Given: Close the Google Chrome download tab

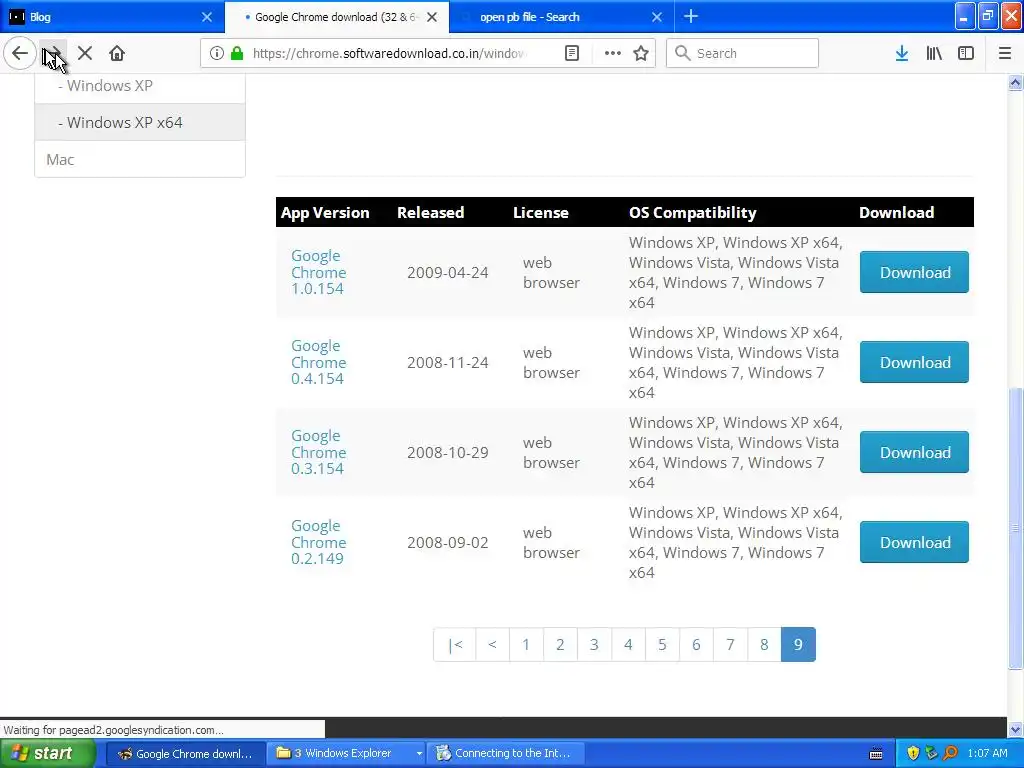Looking at the screenshot, I should click(x=432, y=17).
